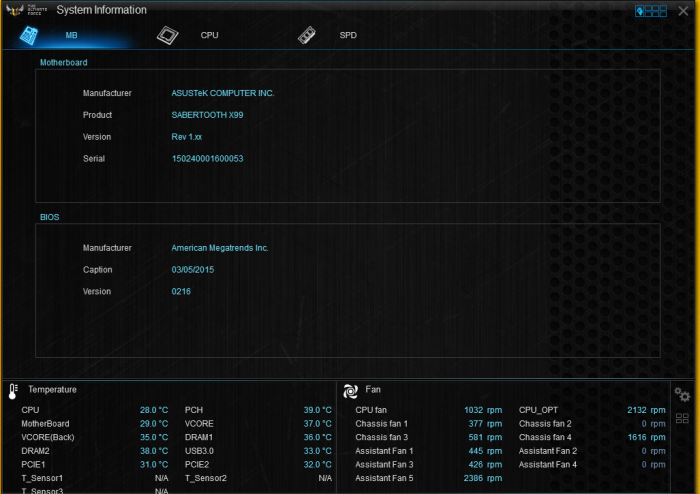Click the Assistant Fan 4 label
700x494 pixels.
(x=548, y=465)
